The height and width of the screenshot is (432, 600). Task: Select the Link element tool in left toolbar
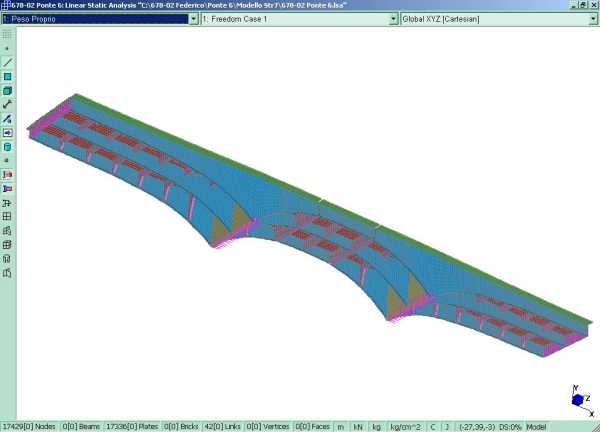pos(7,104)
